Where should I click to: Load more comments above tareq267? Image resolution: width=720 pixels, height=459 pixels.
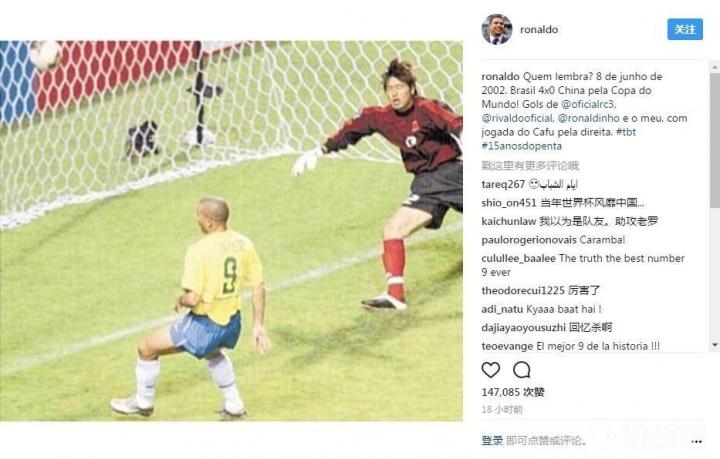530,165
